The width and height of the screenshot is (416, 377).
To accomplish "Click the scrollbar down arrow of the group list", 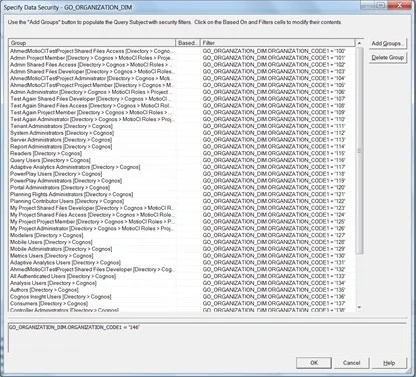I will pos(359,307).
